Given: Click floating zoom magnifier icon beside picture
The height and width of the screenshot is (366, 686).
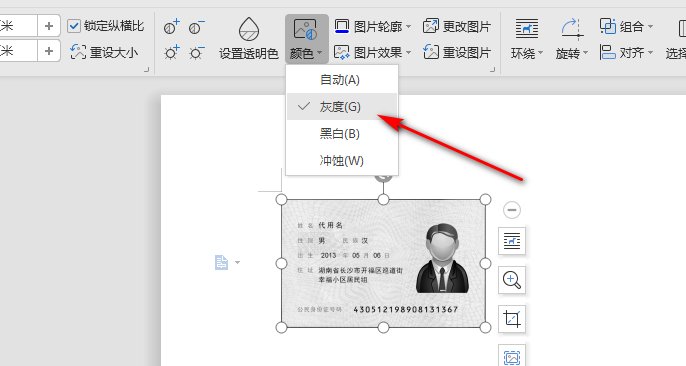Looking at the screenshot, I should point(512,280).
